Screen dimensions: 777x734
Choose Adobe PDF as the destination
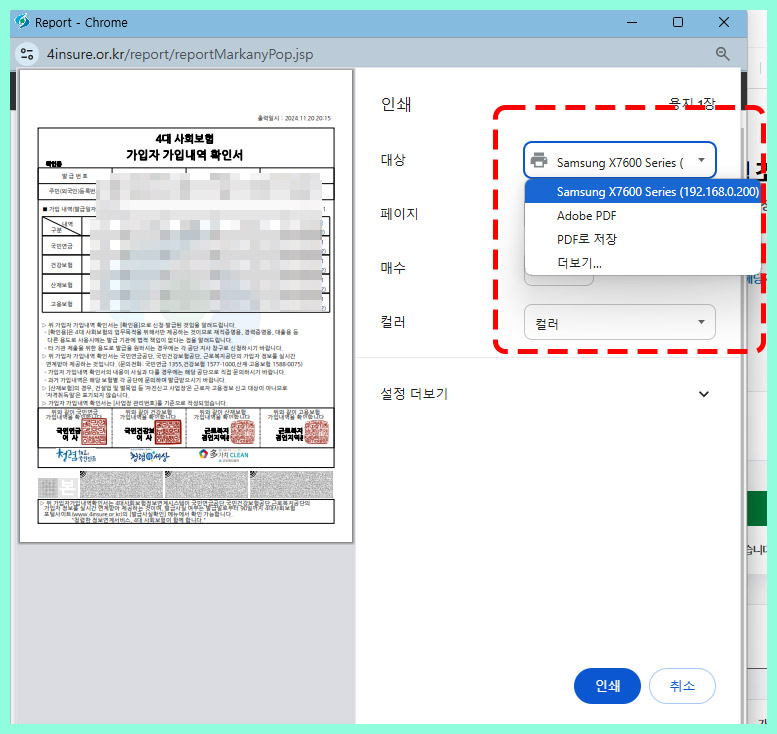(643, 216)
